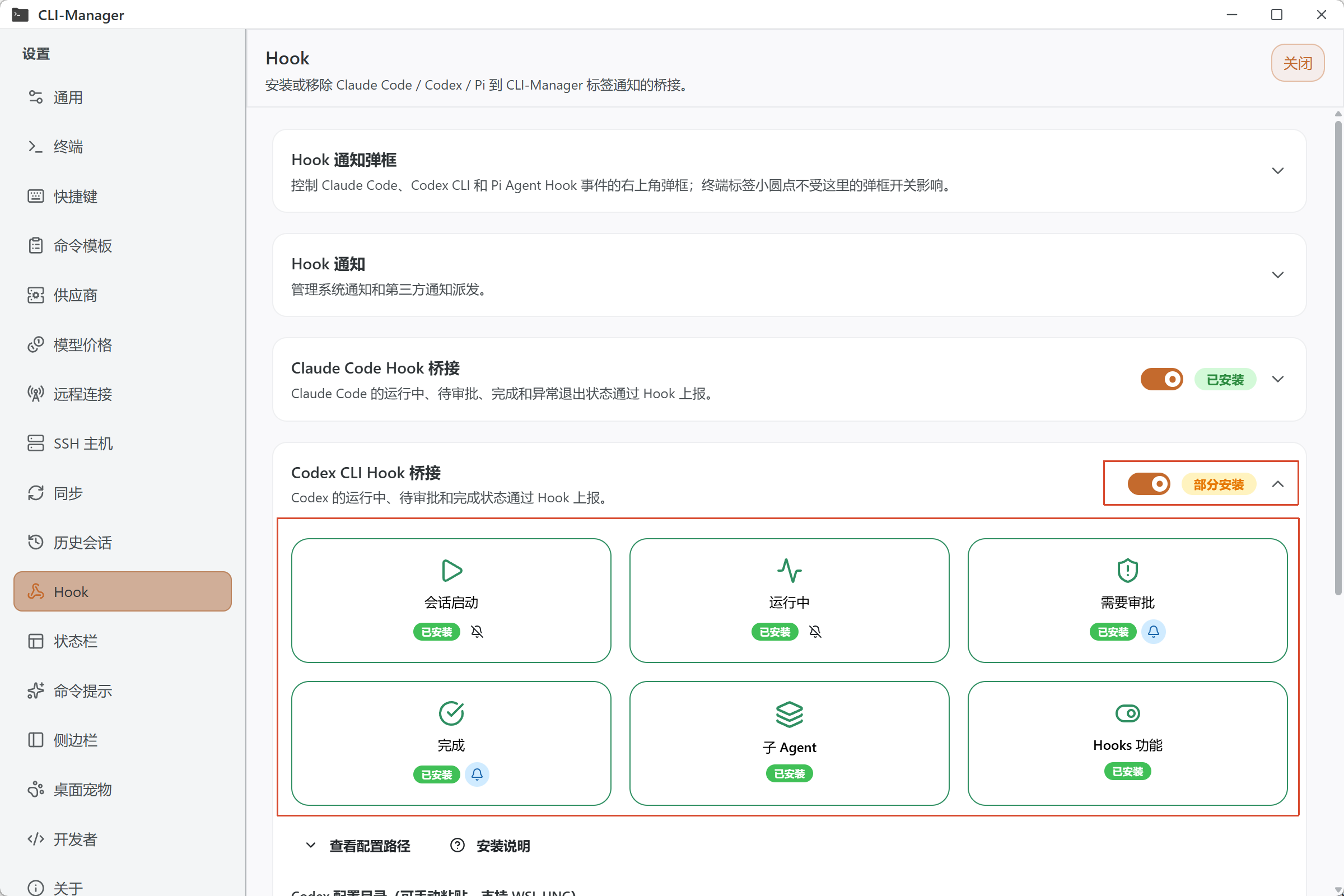Open the 开发者 settings page
This screenshot has height=896, width=1344.
click(122, 839)
